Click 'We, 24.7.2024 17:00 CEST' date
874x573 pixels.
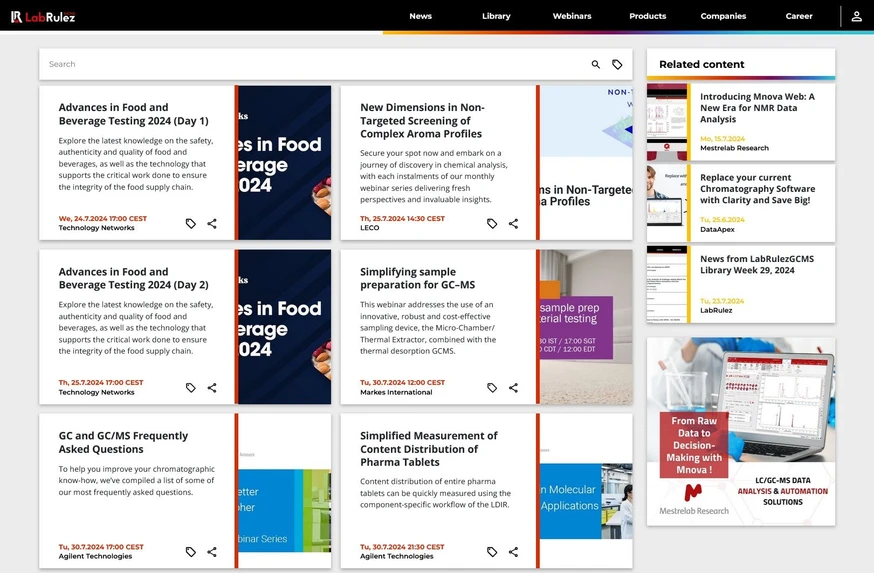click(103, 218)
